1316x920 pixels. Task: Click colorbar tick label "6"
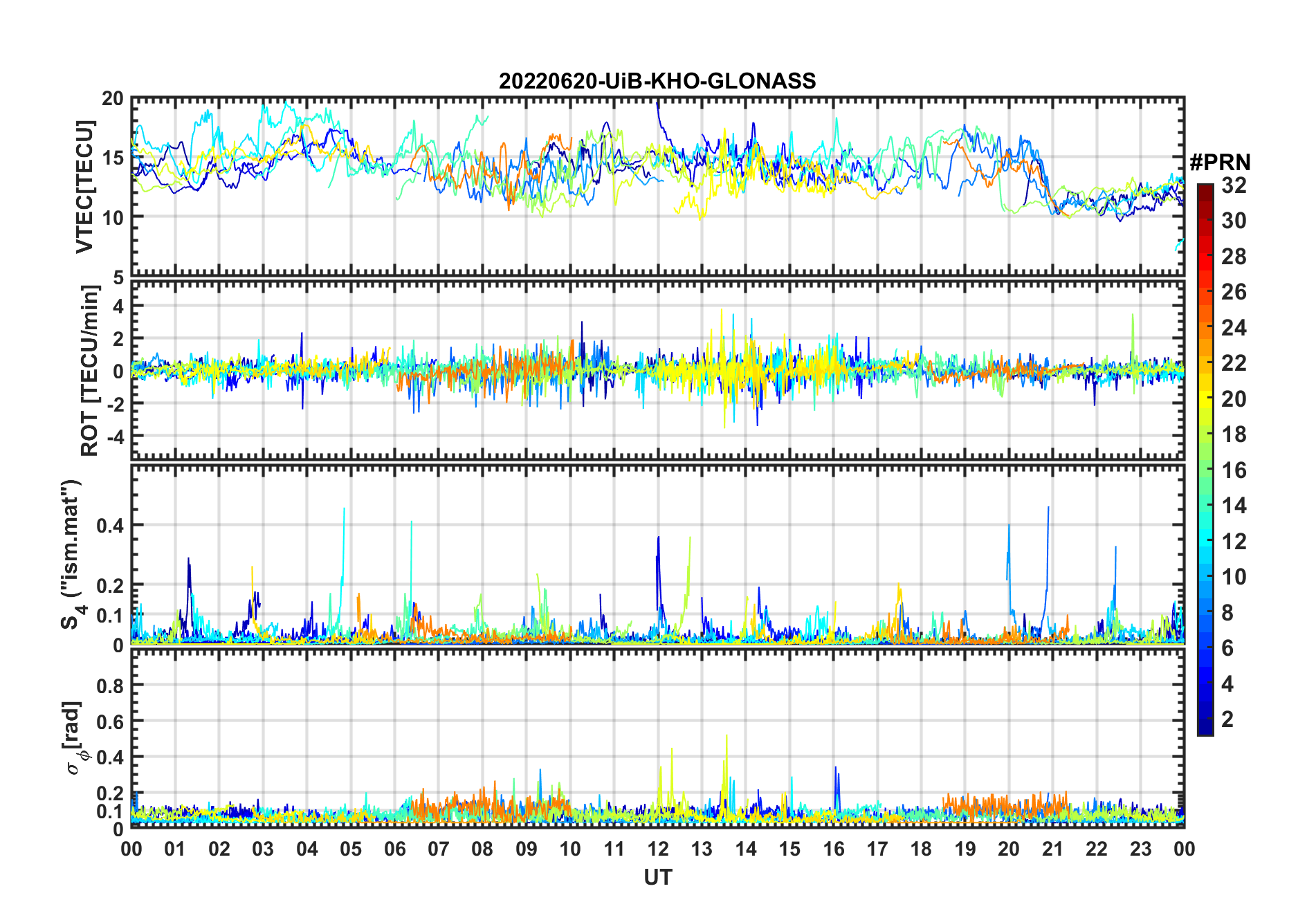click(1227, 648)
